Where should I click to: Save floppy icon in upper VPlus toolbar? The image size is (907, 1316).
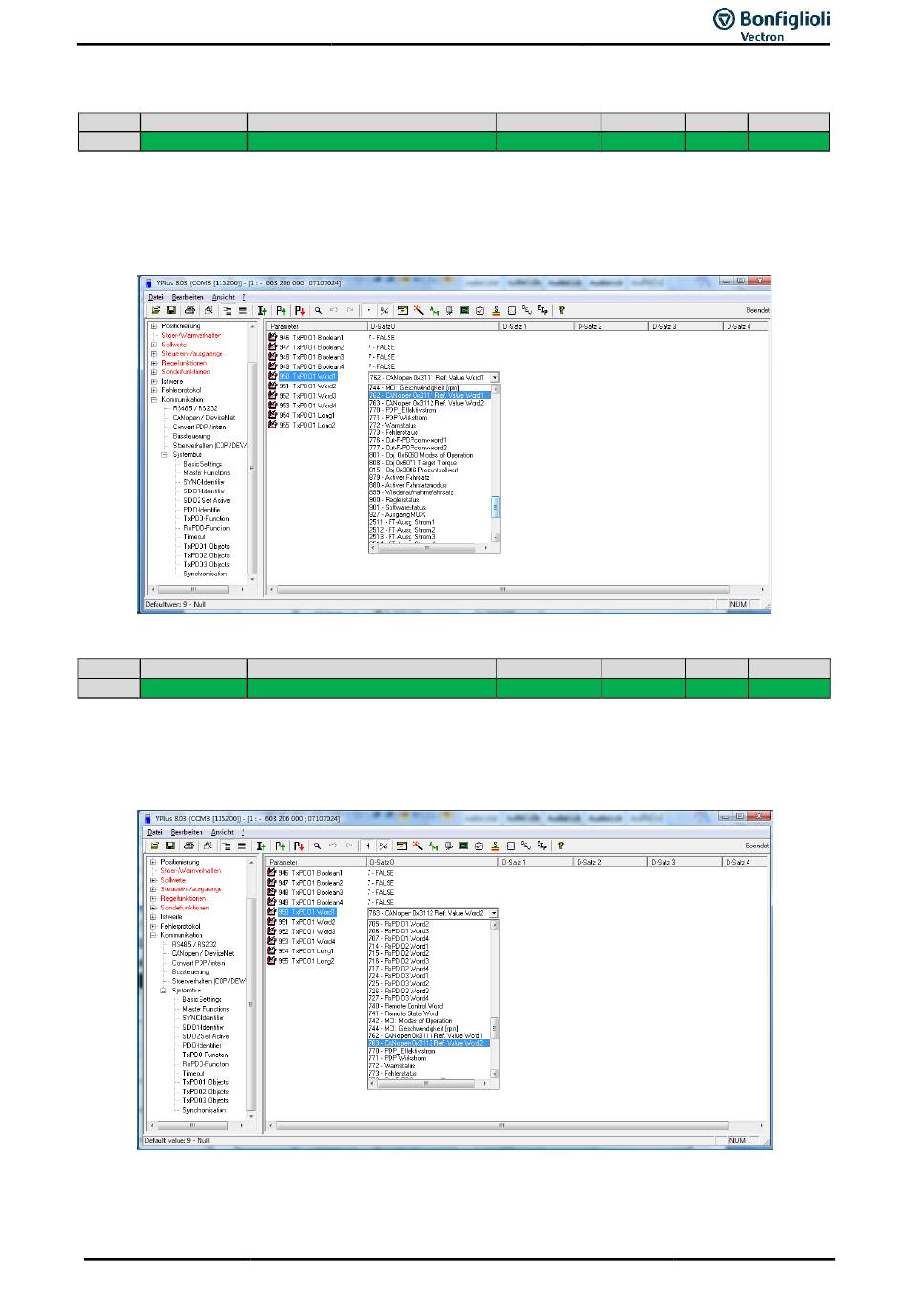point(171,310)
